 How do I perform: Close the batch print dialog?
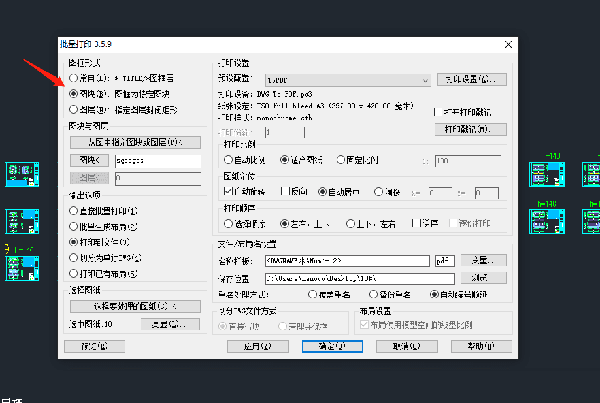tap(508, 45)
